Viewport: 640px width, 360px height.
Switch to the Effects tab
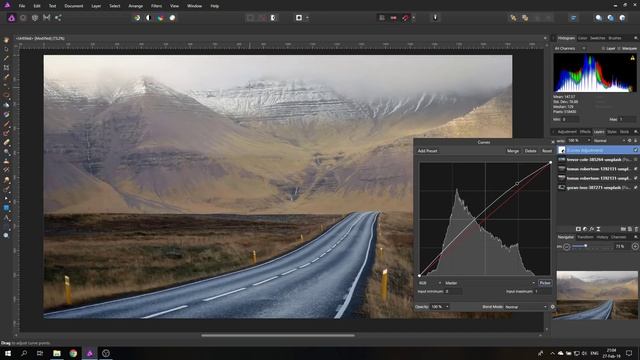[x=585, y=132]
